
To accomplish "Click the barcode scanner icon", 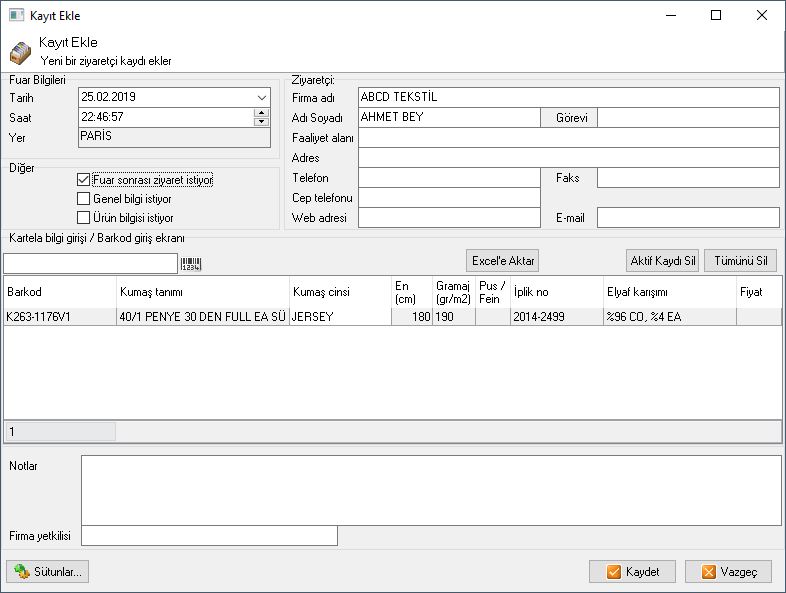I will (190, 264).
